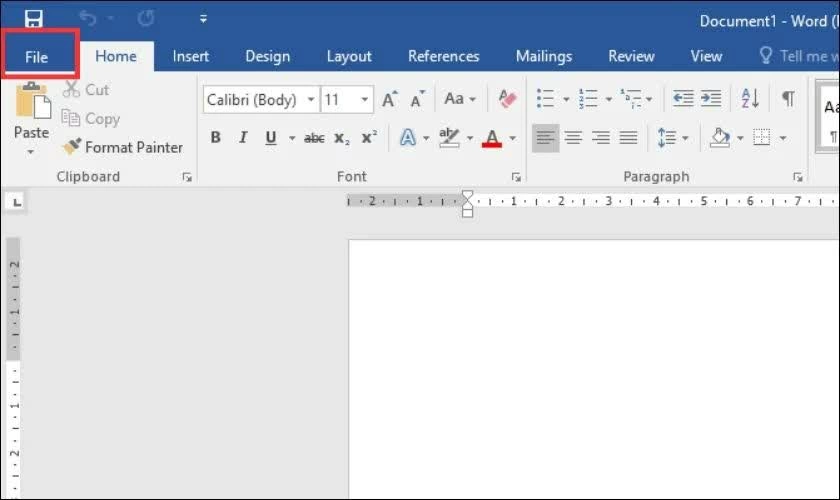
Task: Toggle Underline formatting
Action: [x=271, y=138]
